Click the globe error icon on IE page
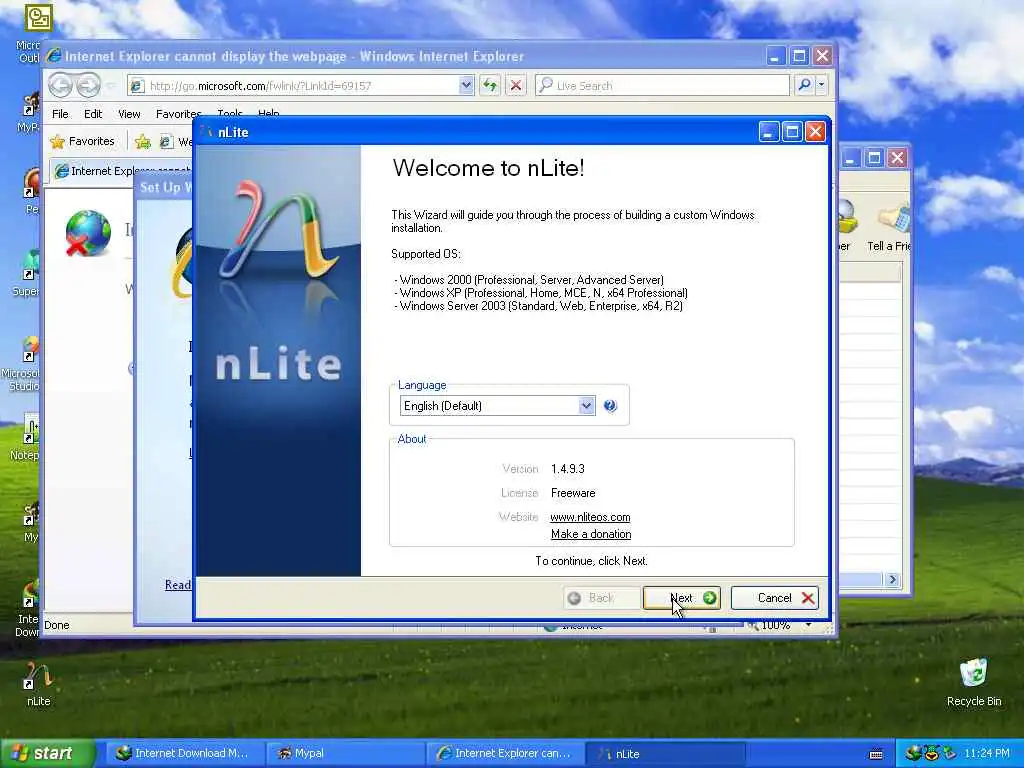Image resolution: width=1024 pixels, height=768 pixels. pos(88,233)
